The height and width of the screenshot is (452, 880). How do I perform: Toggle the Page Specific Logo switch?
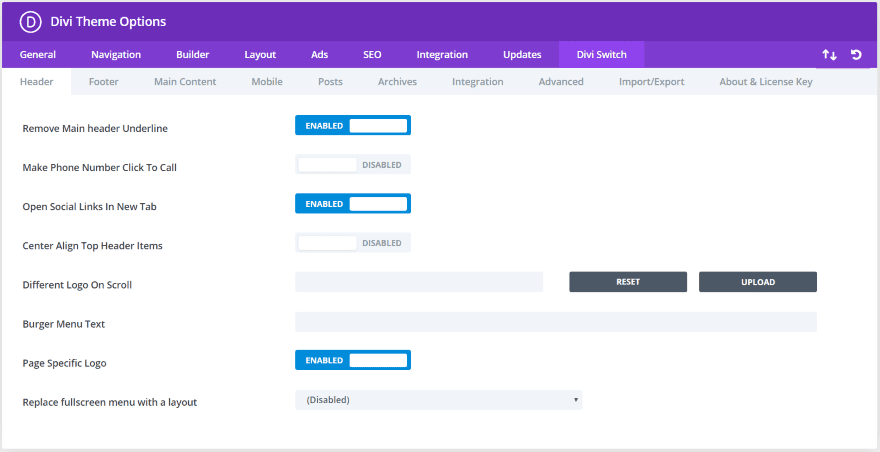coord(353,360)
